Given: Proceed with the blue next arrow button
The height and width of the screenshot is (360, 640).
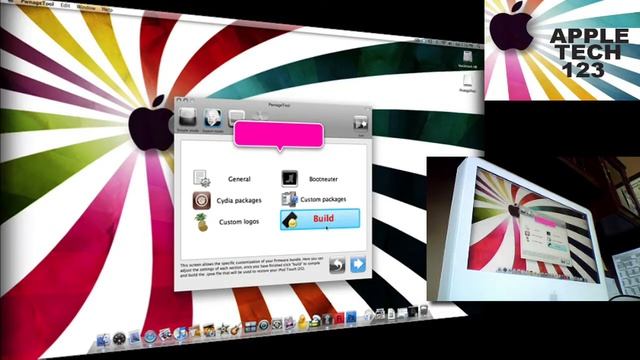Looking at the screenshot, I should point(358,264).
